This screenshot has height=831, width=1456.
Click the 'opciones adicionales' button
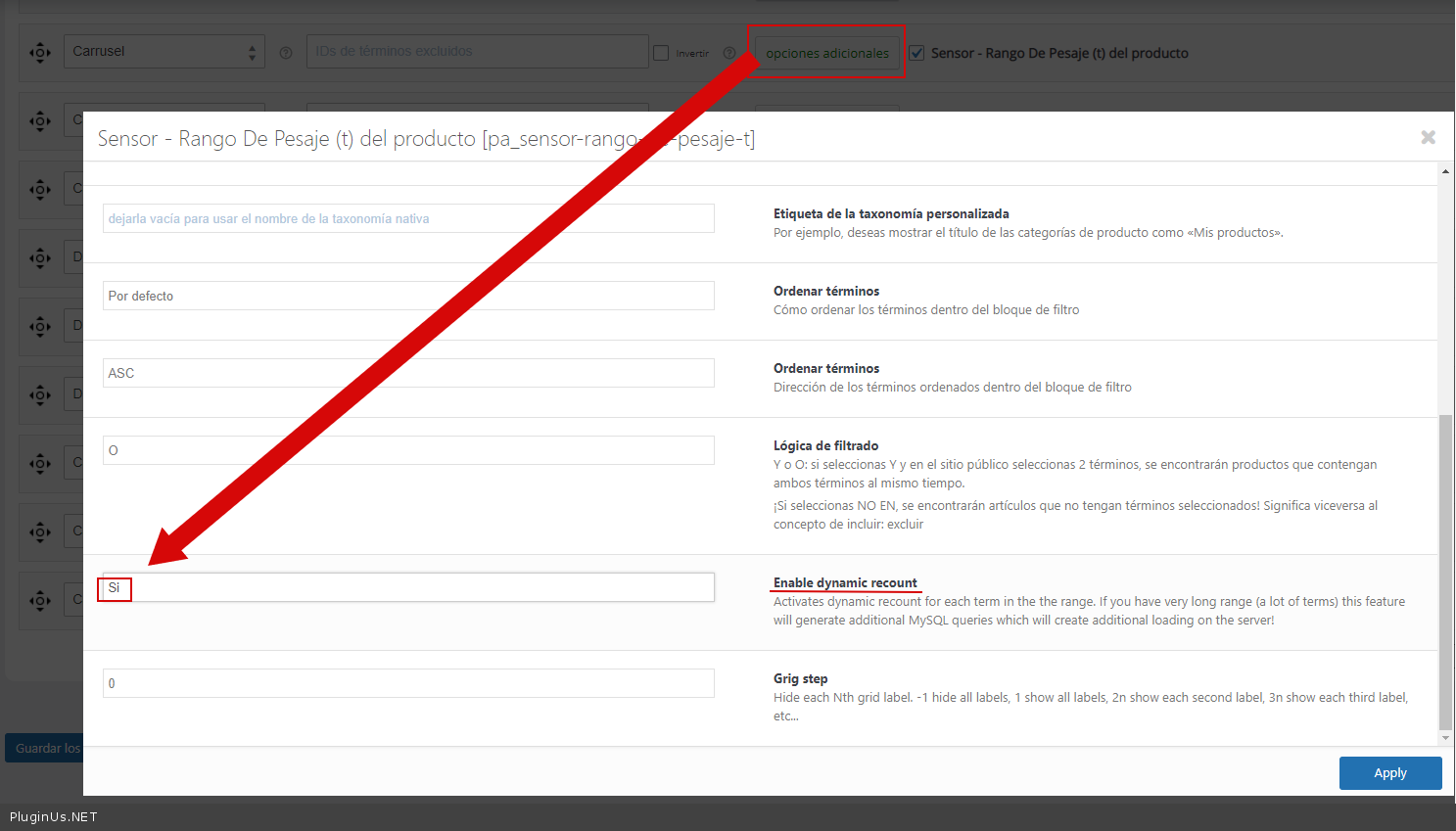click(x=827, y=53)
